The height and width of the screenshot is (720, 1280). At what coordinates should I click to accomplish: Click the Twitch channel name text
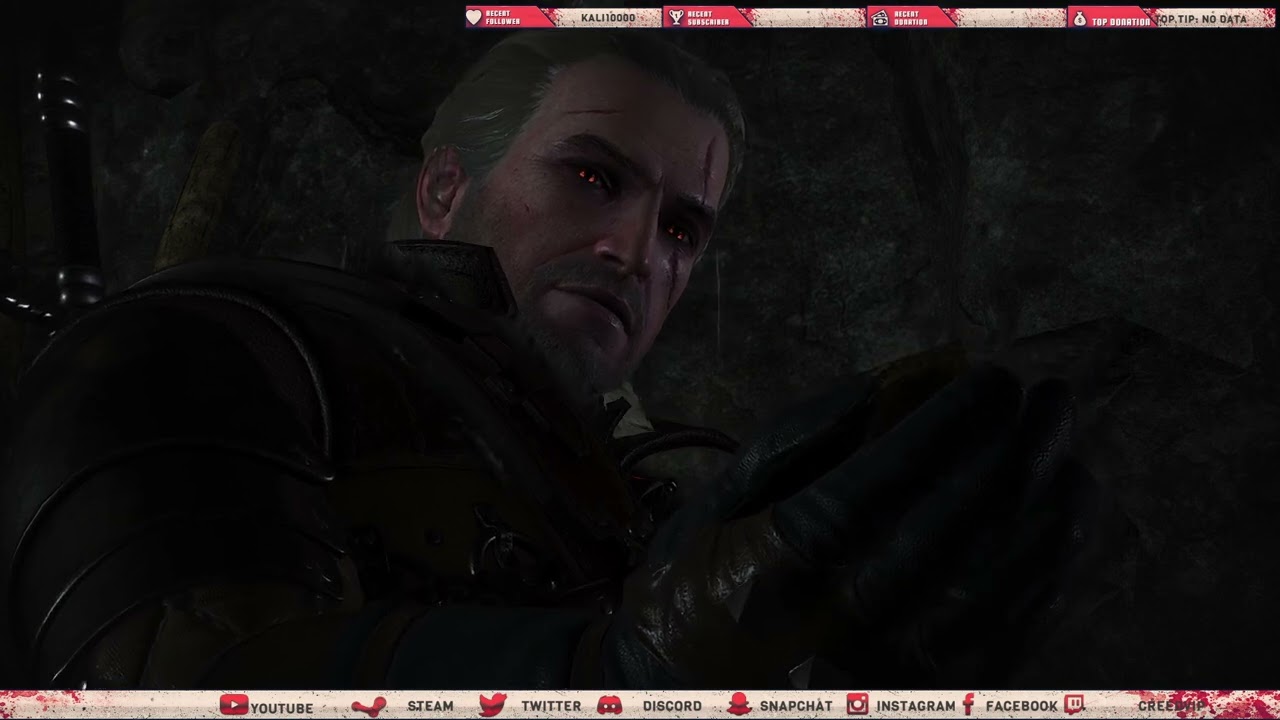[x=1172, y=706]
